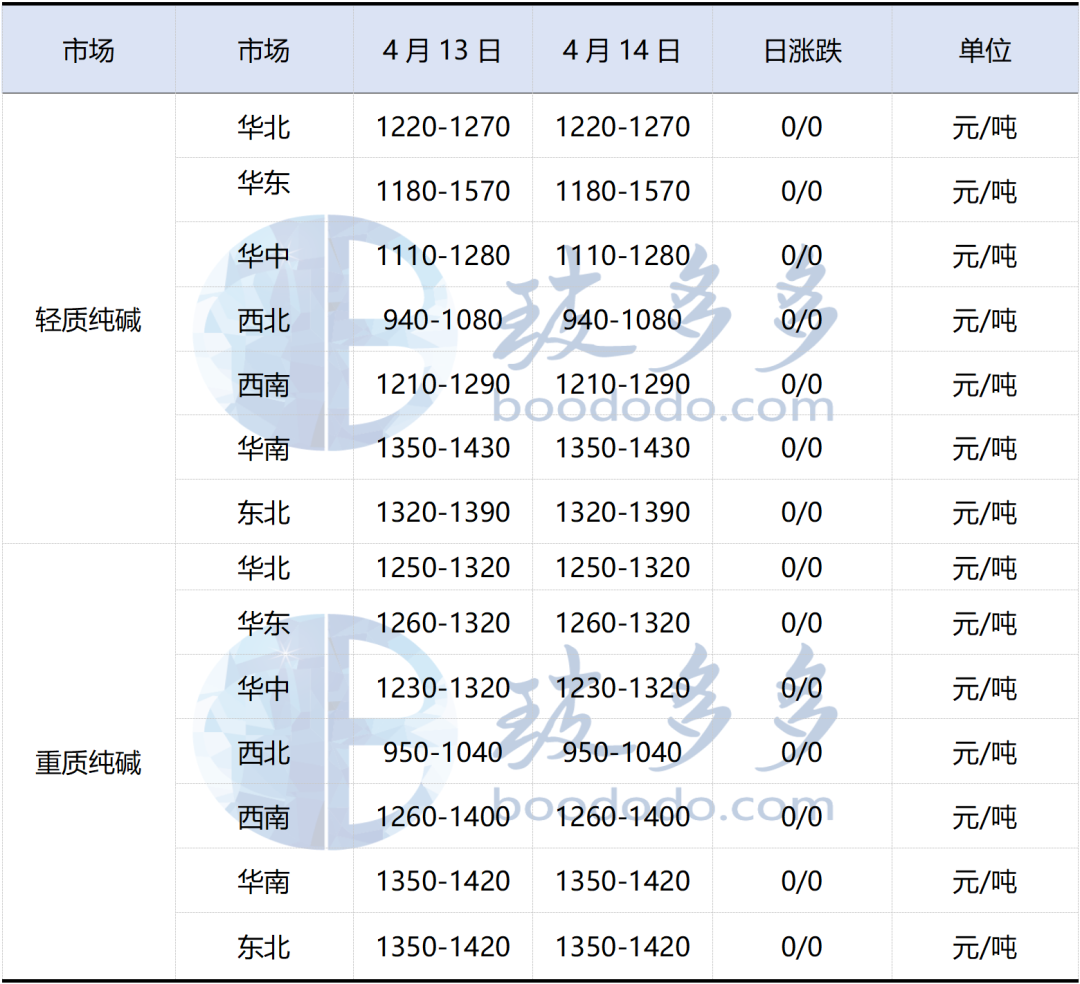Click 1350-1430 in the 4月14日 column
The width and height of the screenshot is (1080, 984).
pos(622,448)
